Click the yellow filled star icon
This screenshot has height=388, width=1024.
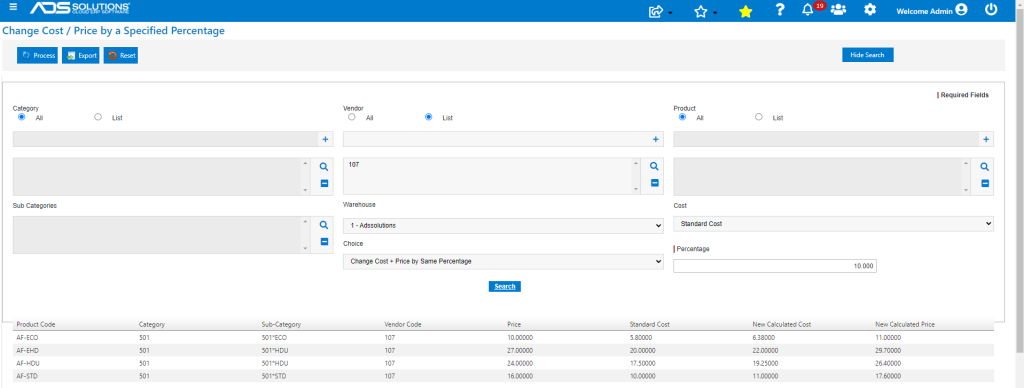(745, 11)
